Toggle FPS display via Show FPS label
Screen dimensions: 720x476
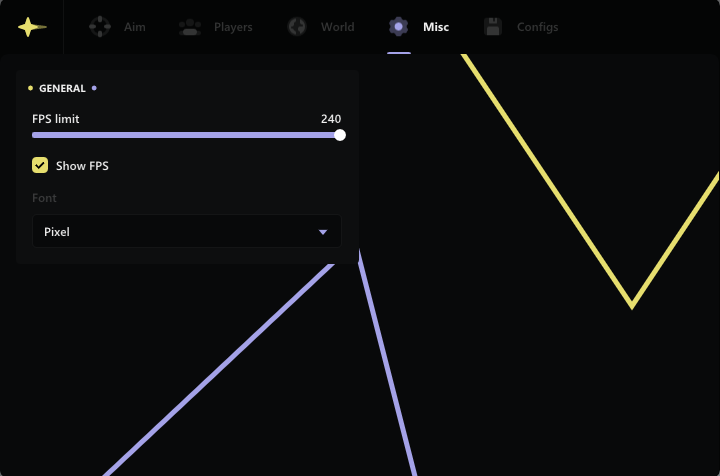pos(82,166)
